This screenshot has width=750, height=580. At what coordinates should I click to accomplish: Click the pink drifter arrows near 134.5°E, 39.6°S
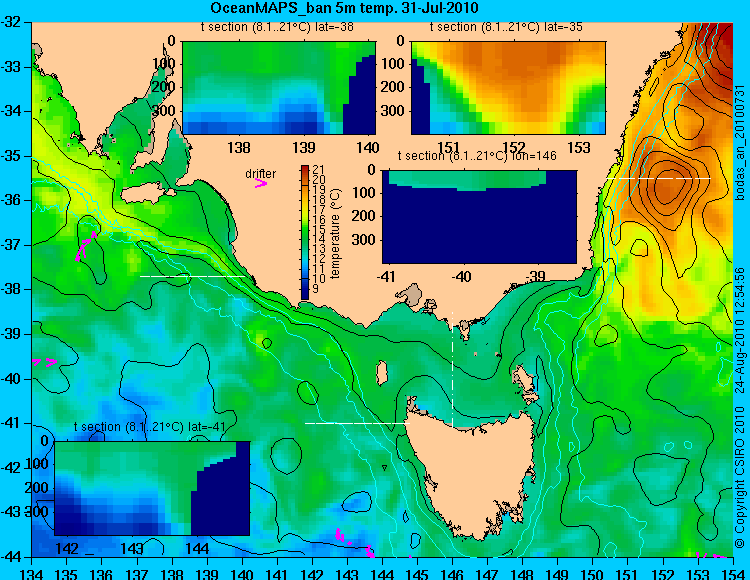[x=45, y=362]
